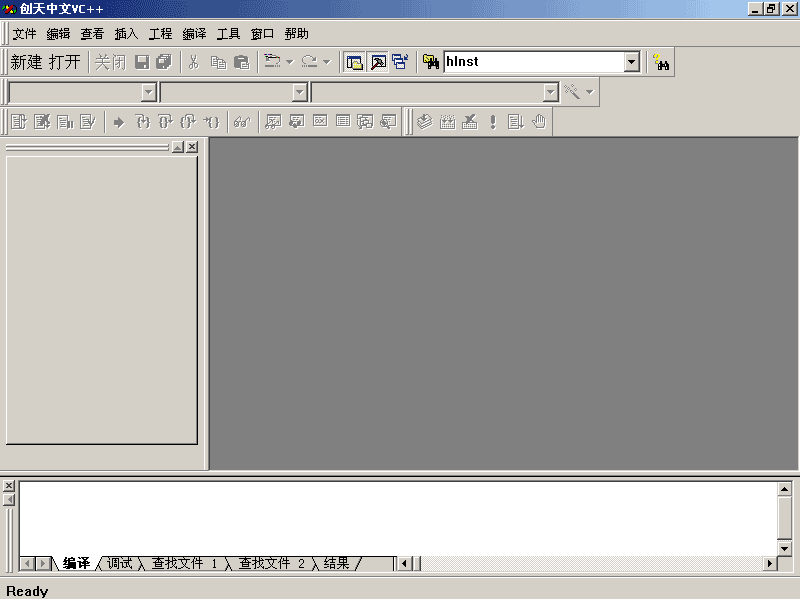Click the Cut scissors icon
800x600 pixels.
[x=193, y=62]
